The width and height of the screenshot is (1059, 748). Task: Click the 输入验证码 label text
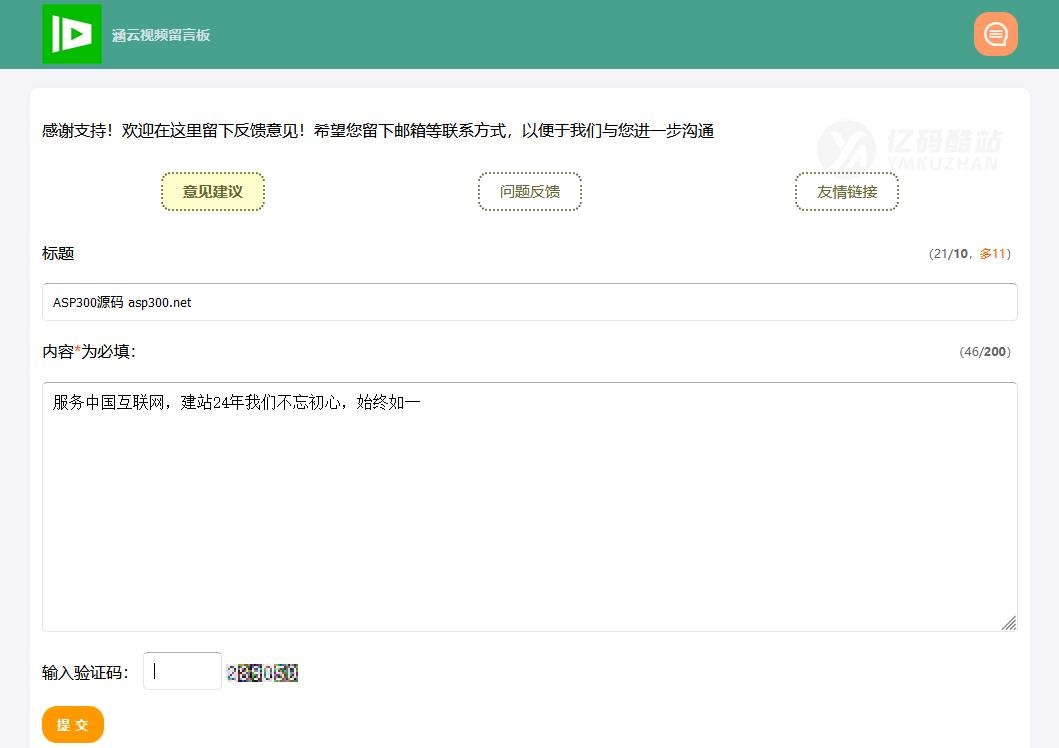tap(85, 672)
